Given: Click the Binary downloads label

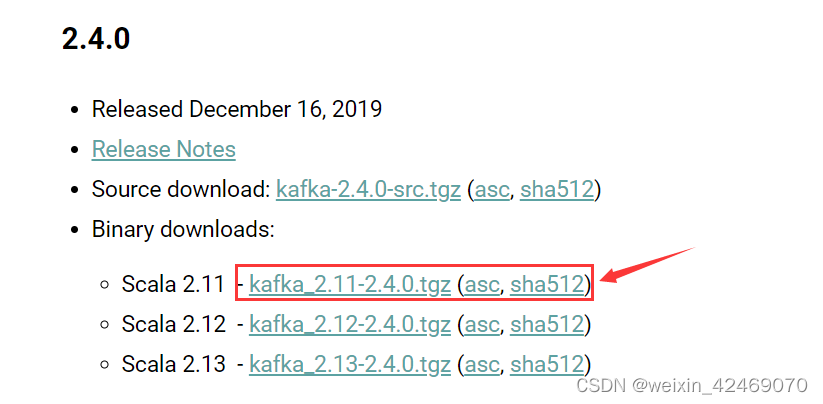Looking at the screenshot, I should (183, 230).
